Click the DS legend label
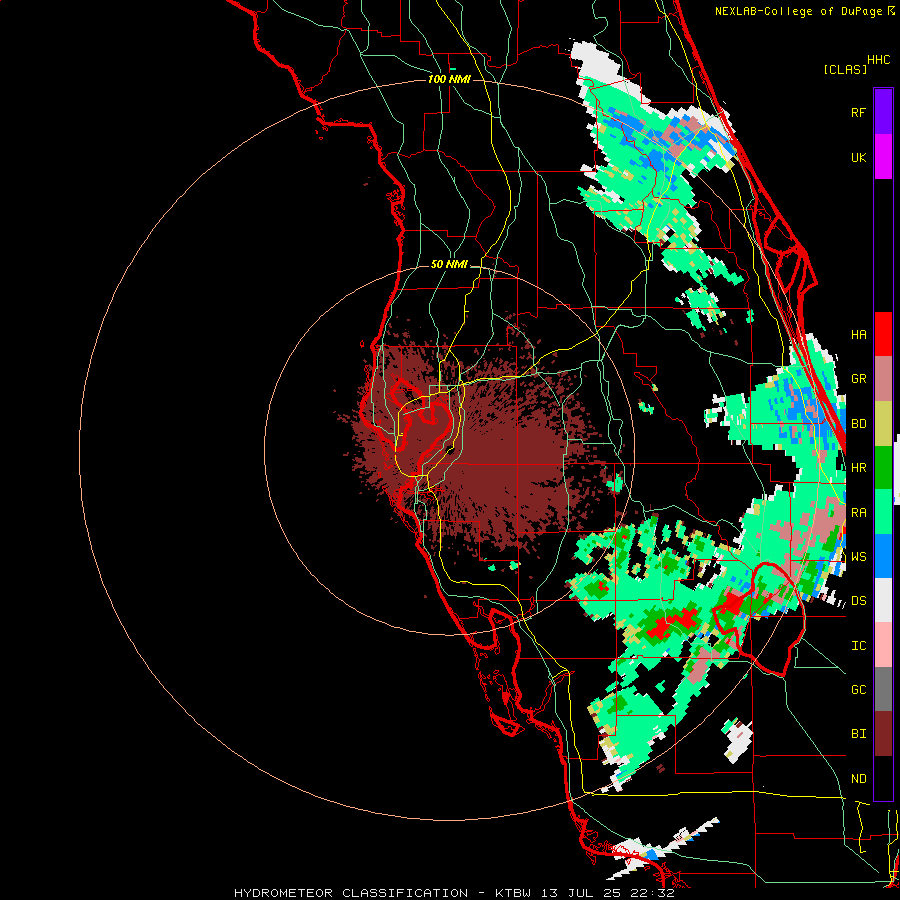Screen dimensions: 900x900 858,601
